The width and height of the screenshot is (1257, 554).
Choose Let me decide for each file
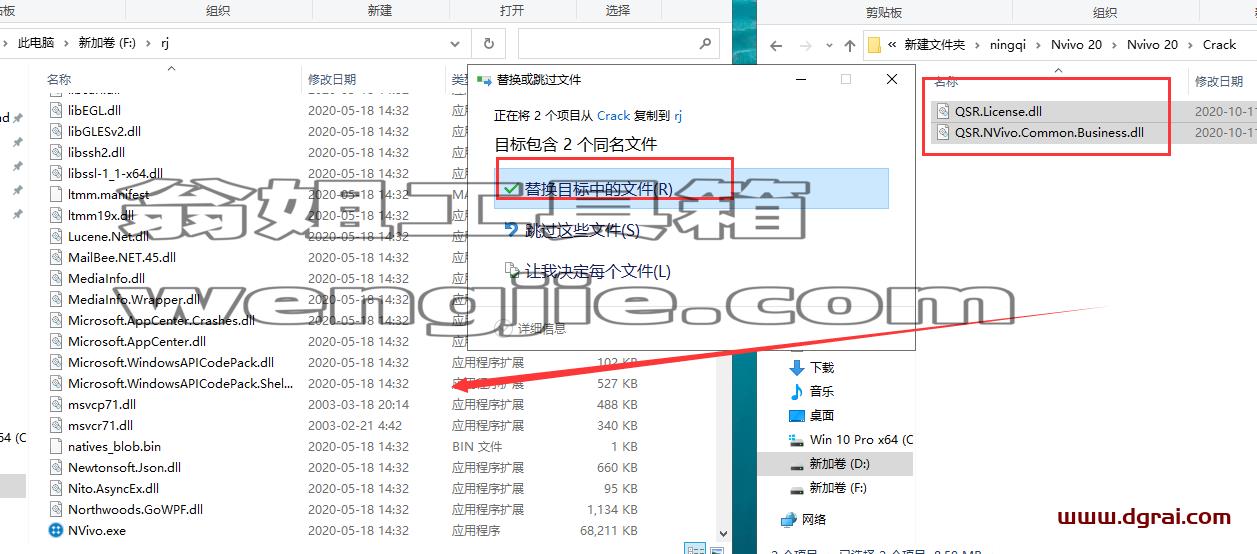click(x=588, y=271)
